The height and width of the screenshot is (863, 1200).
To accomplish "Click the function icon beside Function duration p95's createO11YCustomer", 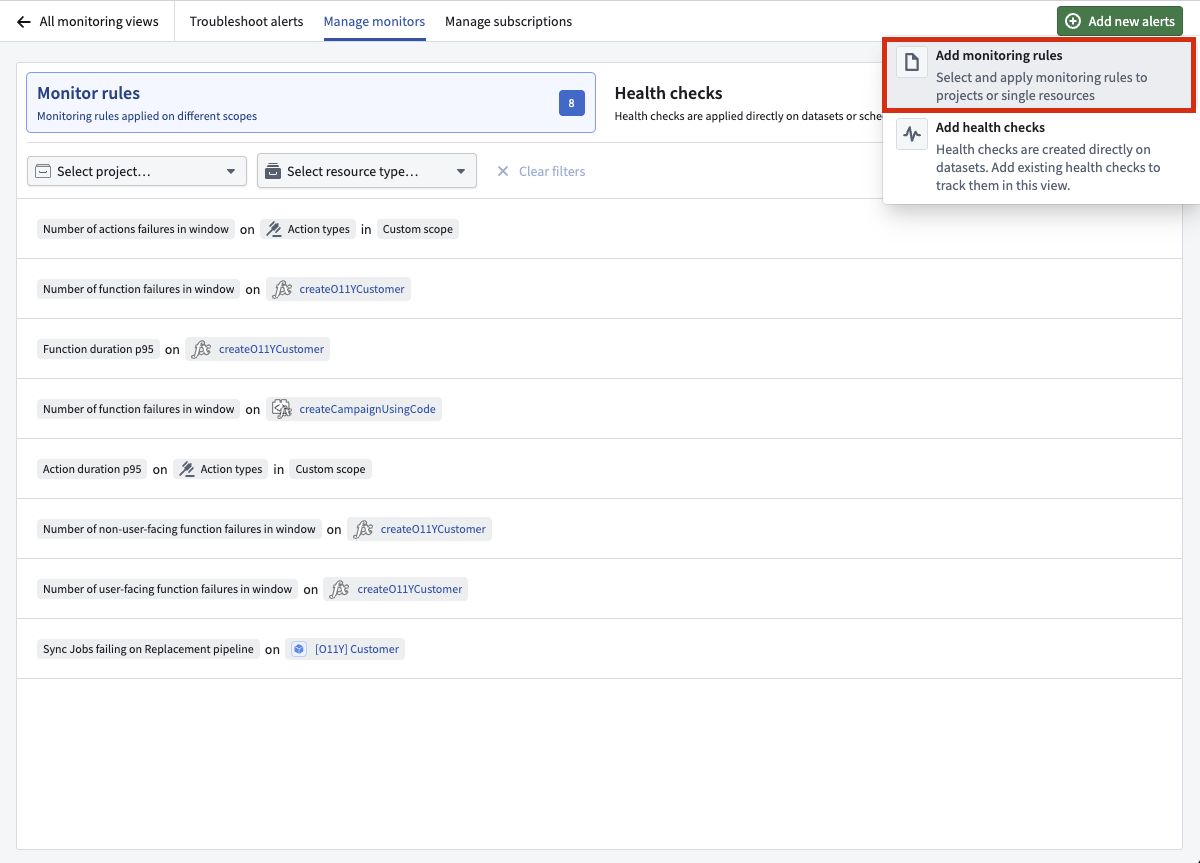I will [200, 348].
